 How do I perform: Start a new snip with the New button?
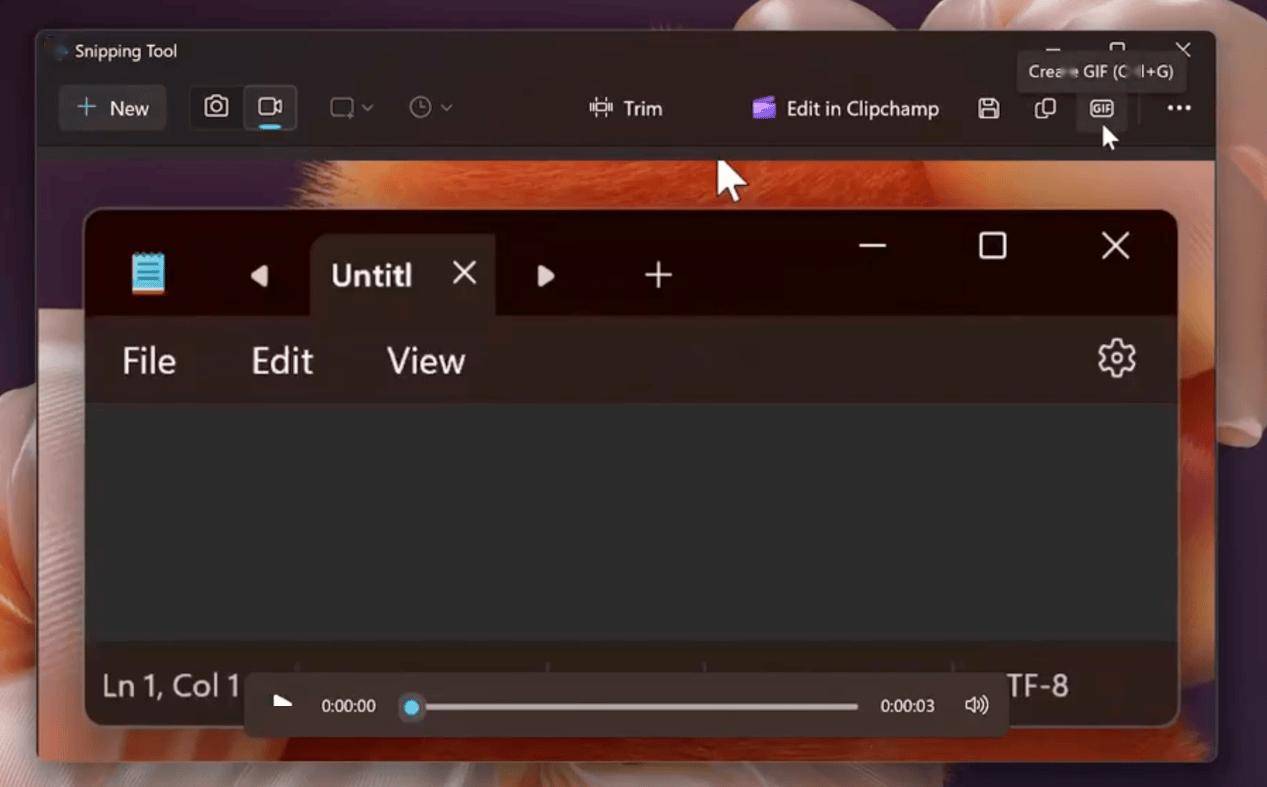point(112,108)
